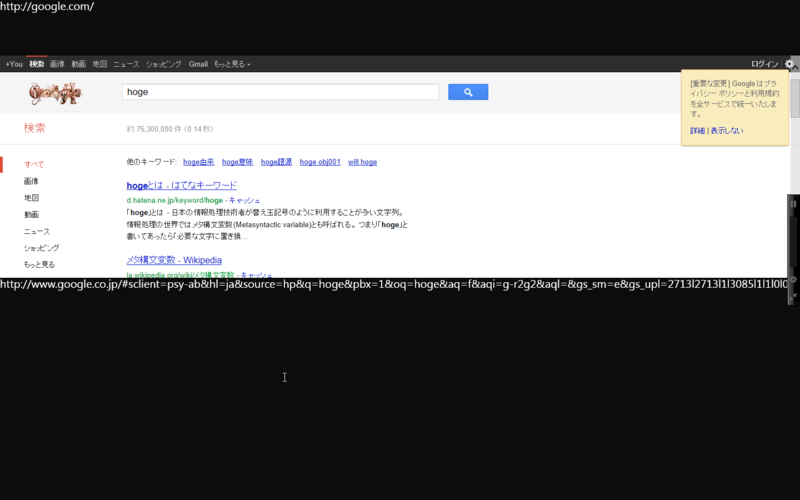Select 地図 filter in the left sidebar

click(31, 197)
